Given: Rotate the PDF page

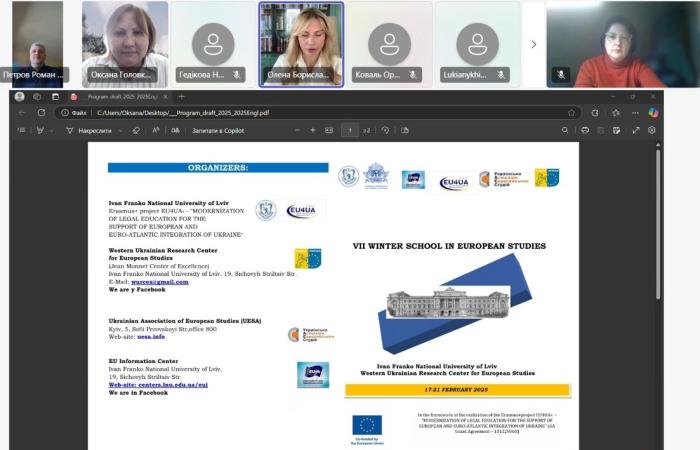Looking at the screenshot, I should [x=385, y=130].
